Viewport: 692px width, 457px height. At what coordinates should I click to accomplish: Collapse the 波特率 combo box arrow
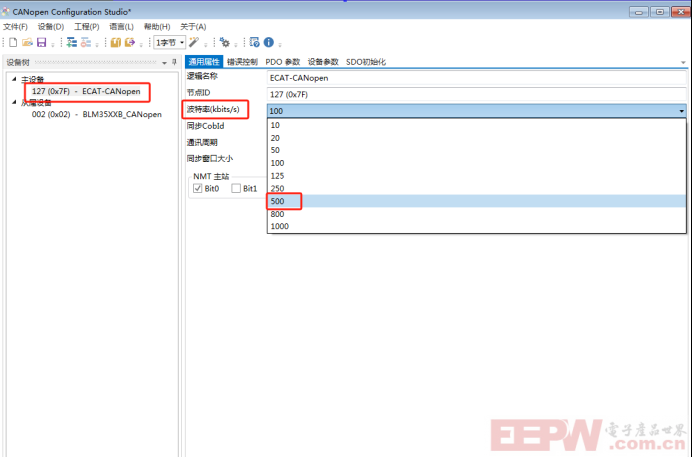click(x=681, y=111)
